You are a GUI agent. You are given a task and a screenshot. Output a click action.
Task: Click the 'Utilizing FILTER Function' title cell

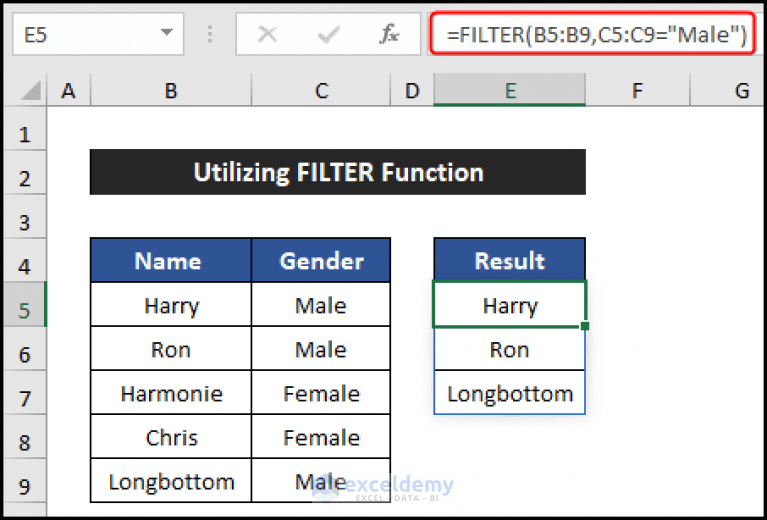coord(338,172)
